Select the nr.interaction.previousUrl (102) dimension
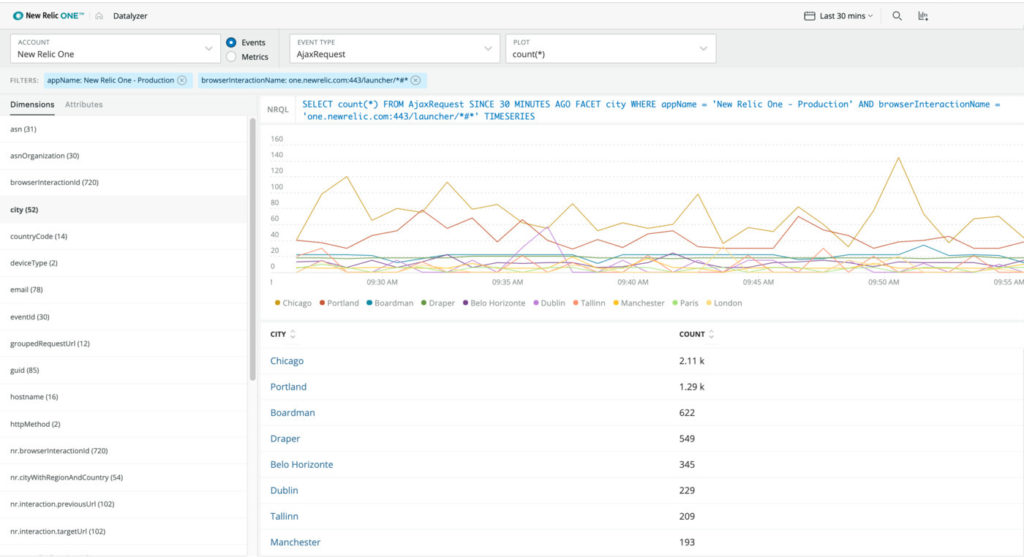 pos(124,504)
